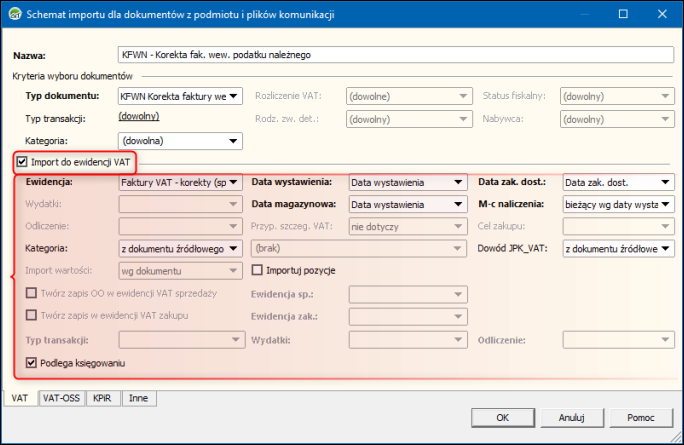Open the Rozliczenie VAT (dowolne) dropdown
The width and height of the screenshot is (684, 445).
[409, 96]
